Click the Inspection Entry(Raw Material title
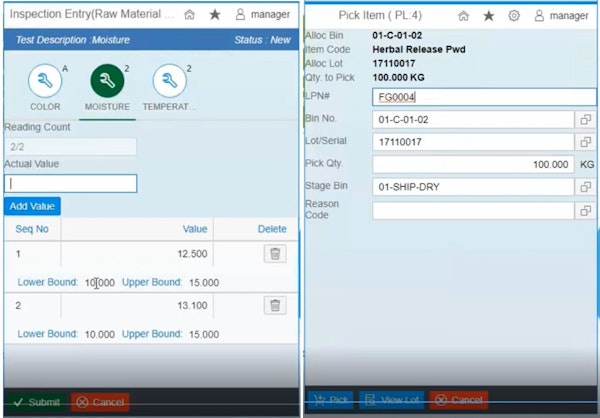600x418 pixels. coord(92,14)
